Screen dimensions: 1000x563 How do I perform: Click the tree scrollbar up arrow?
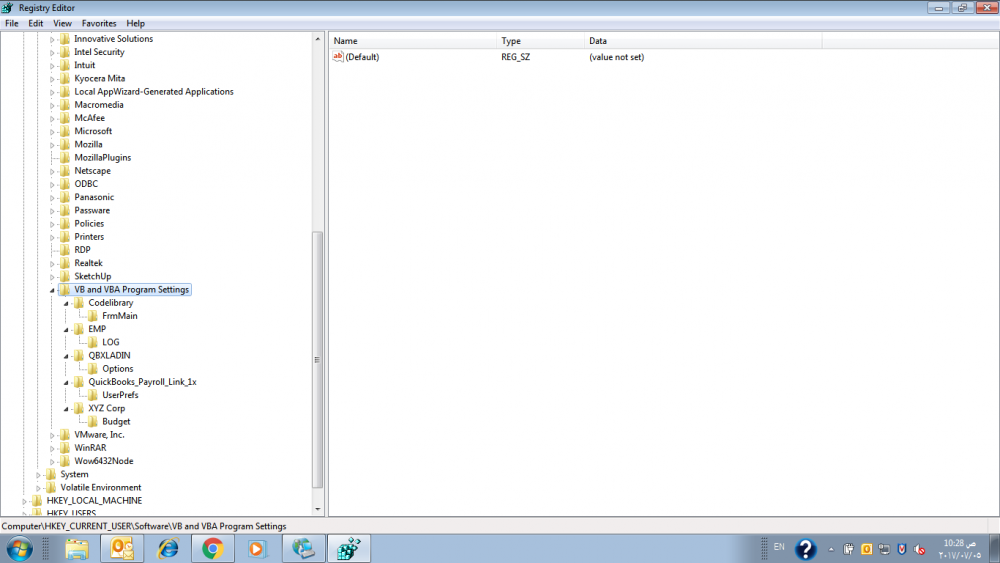(318, 40)
